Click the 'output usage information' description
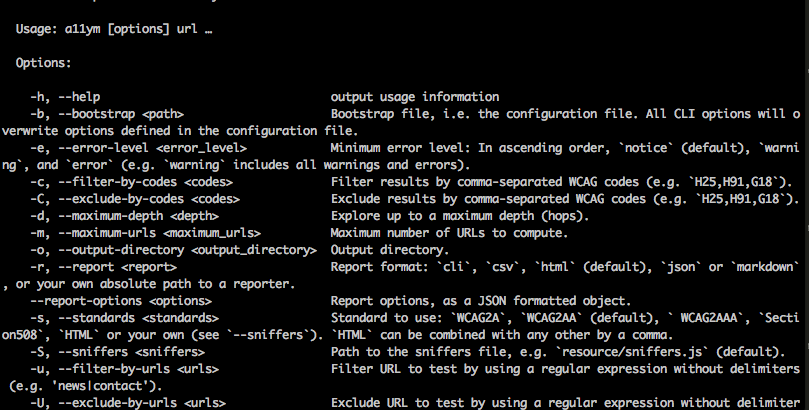Viewport: 809px width, 410px height. tap(415, 97)
